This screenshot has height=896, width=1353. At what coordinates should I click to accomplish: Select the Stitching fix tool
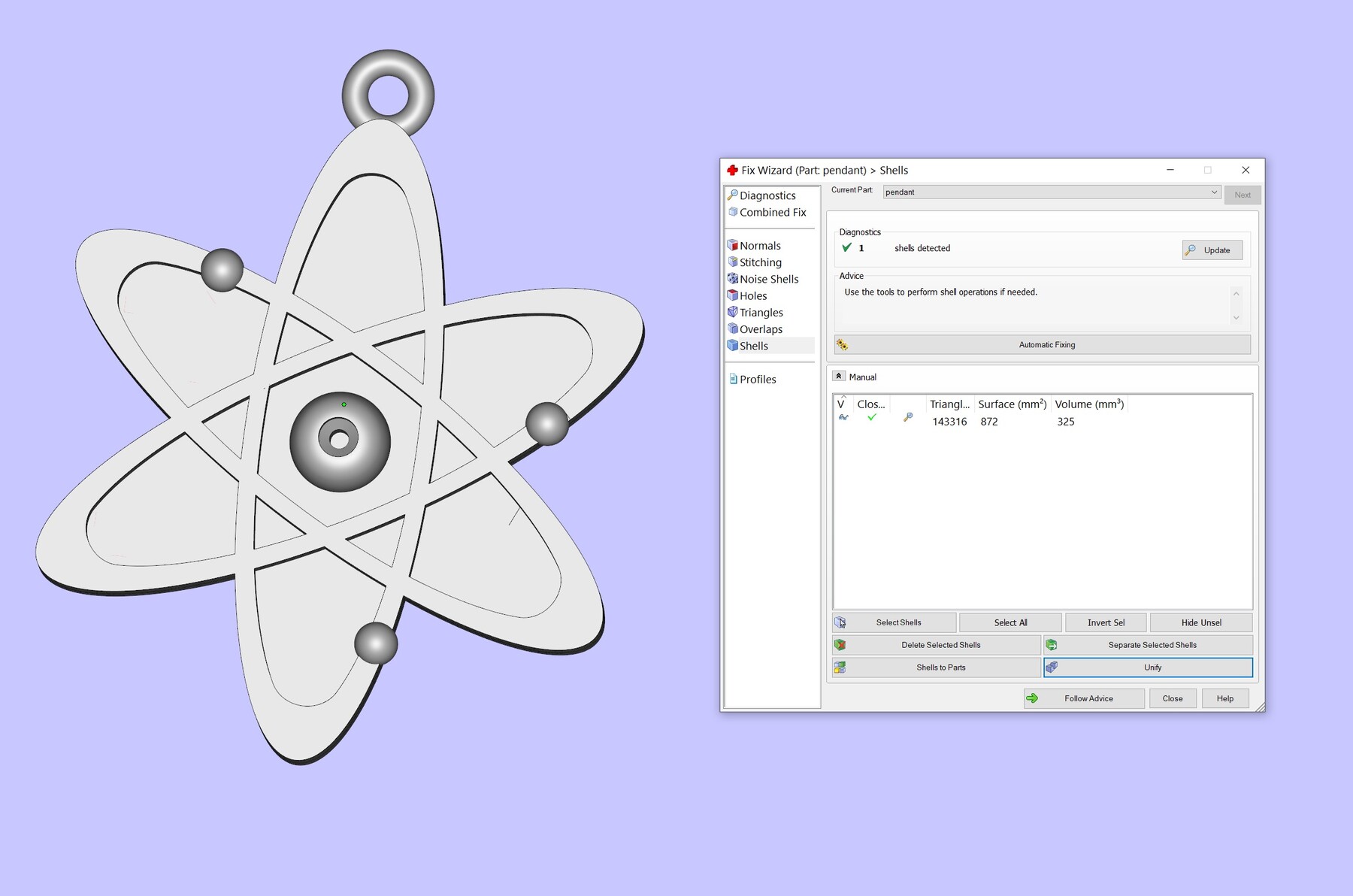click(761, 262)
